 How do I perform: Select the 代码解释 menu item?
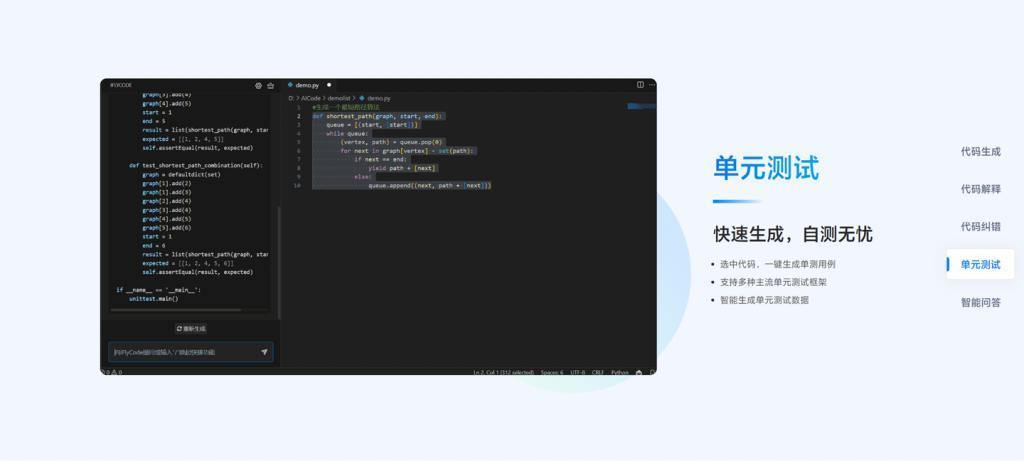tap(980, 189)
